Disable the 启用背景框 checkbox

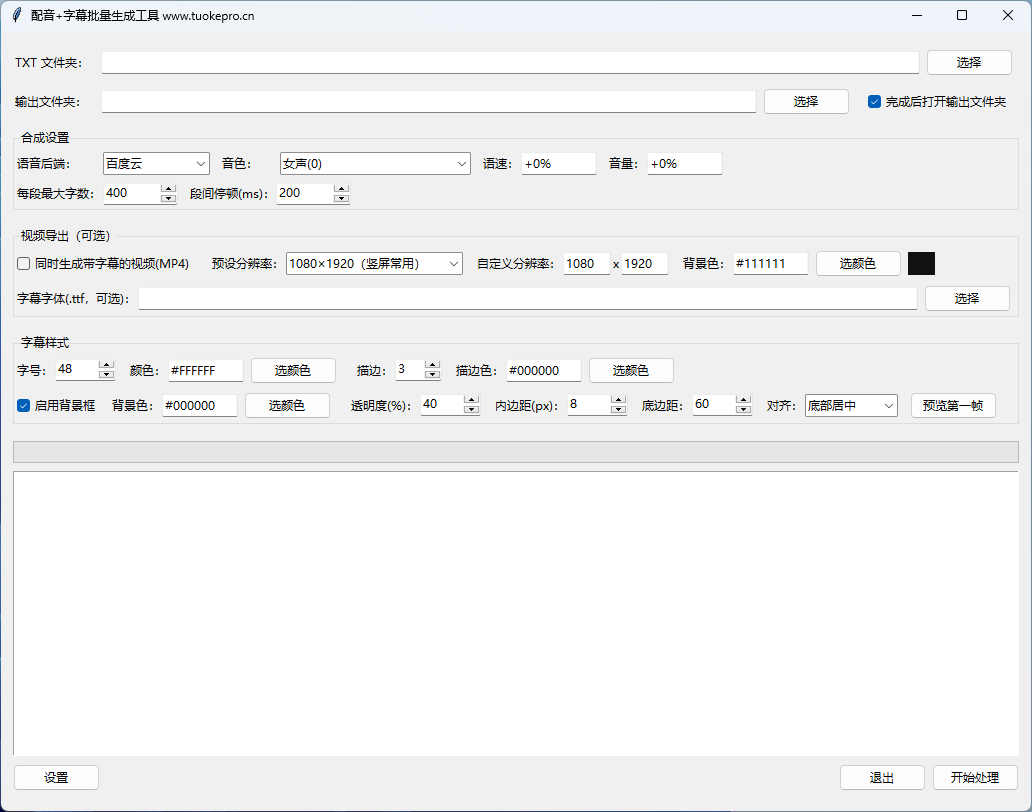click(21, 406)
